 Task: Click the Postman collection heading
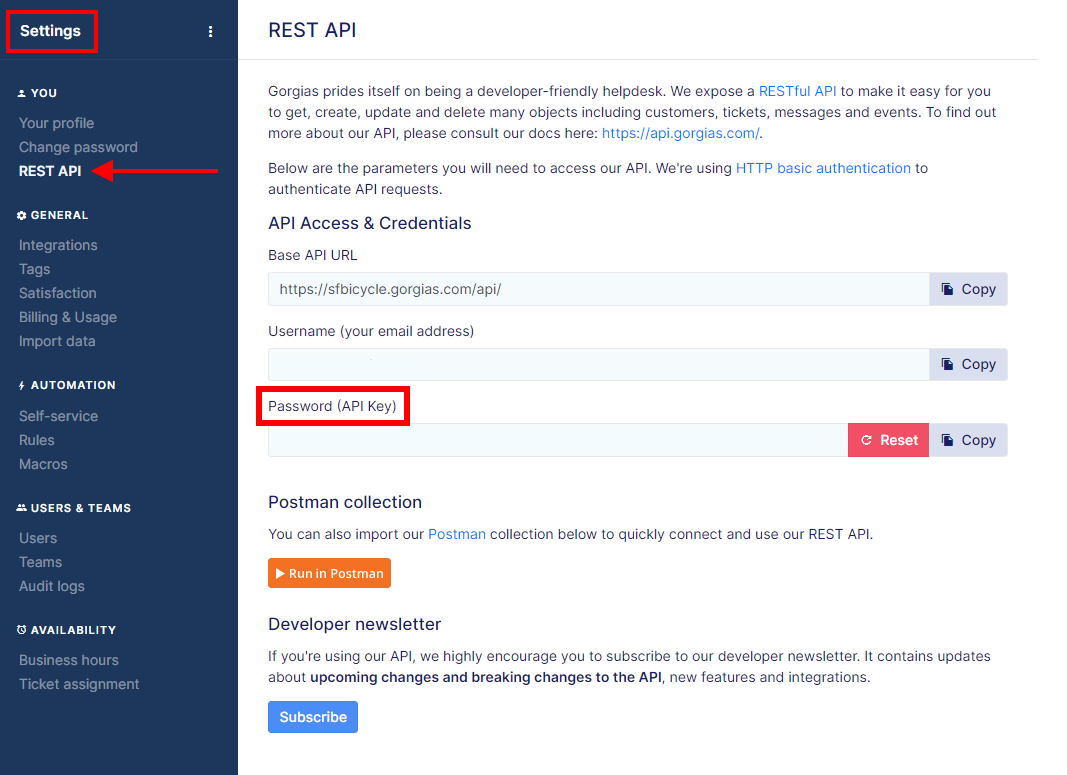pos(345,502)
